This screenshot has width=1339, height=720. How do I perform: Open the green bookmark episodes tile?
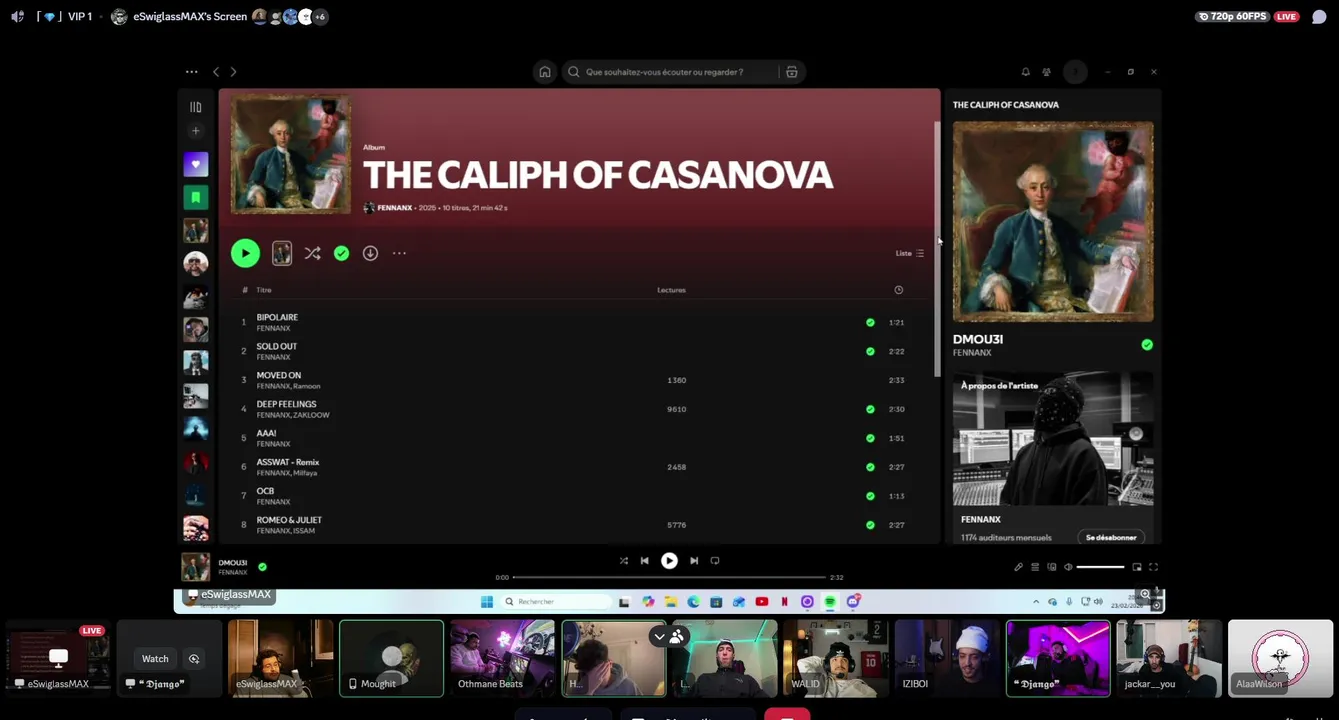click(196, 197)
